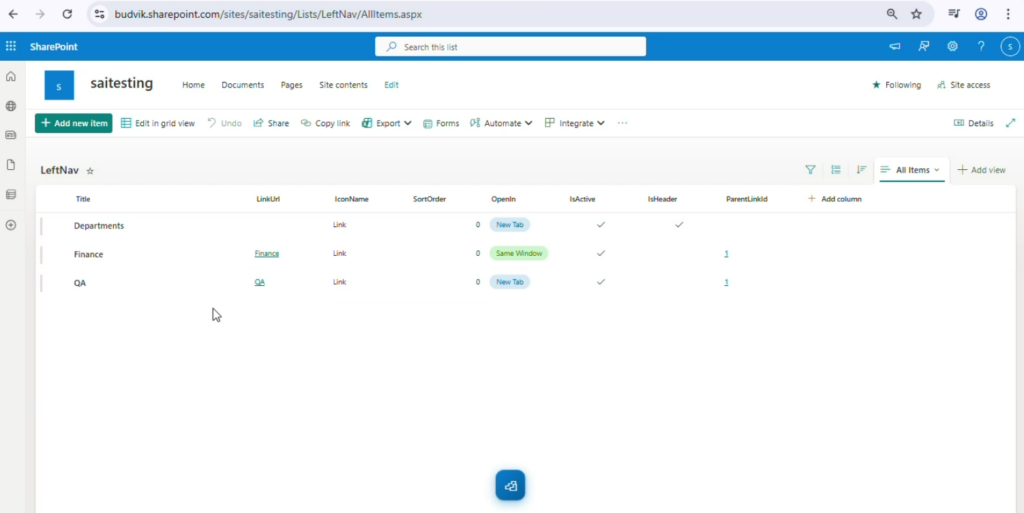The width and height of the screenshot is (1024, 513).
Task: Open the more options ellipsis in toolbar
Action: click(x=622, y=123)
